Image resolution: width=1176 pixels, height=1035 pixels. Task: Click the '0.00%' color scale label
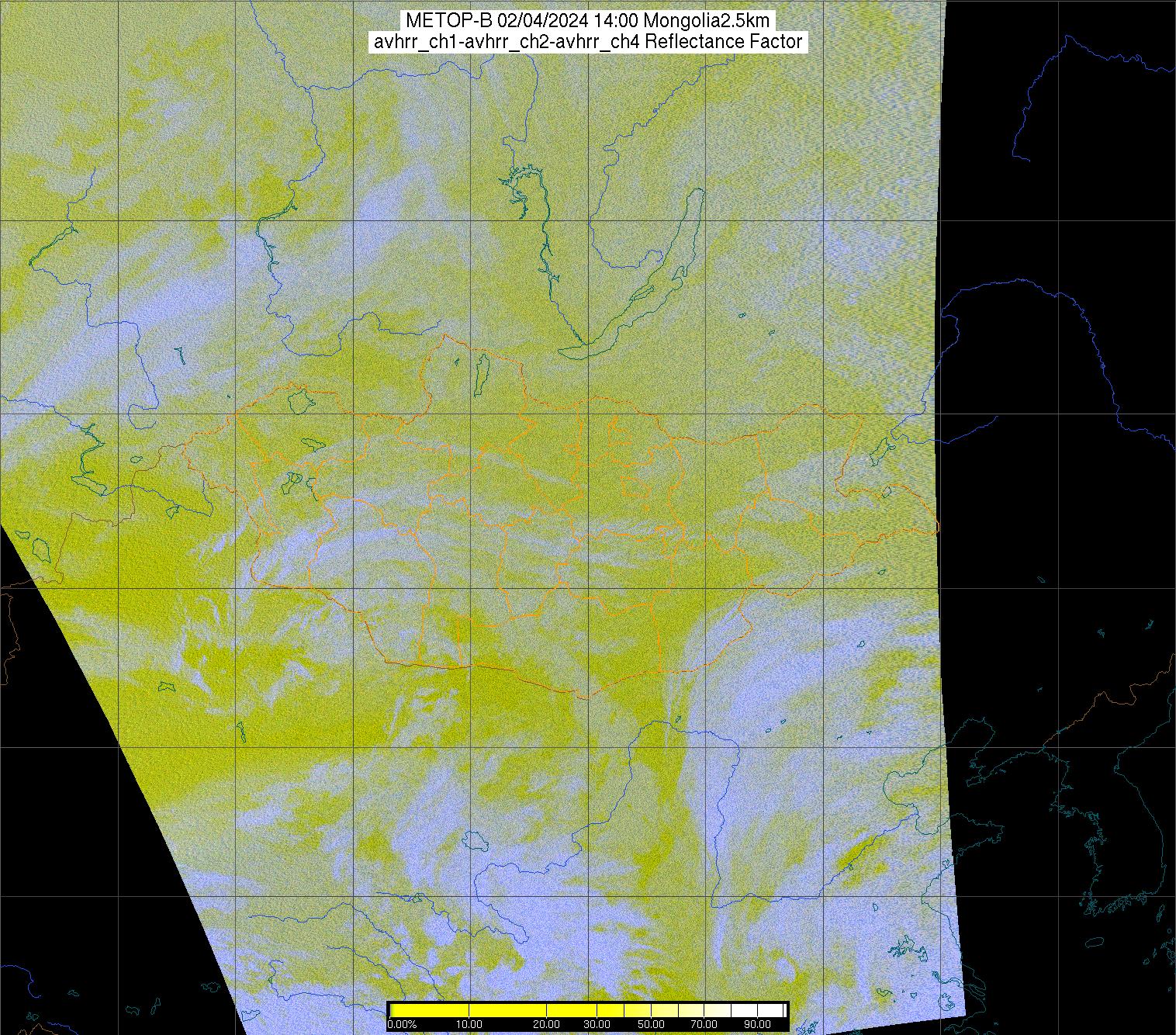(402, 1024)
